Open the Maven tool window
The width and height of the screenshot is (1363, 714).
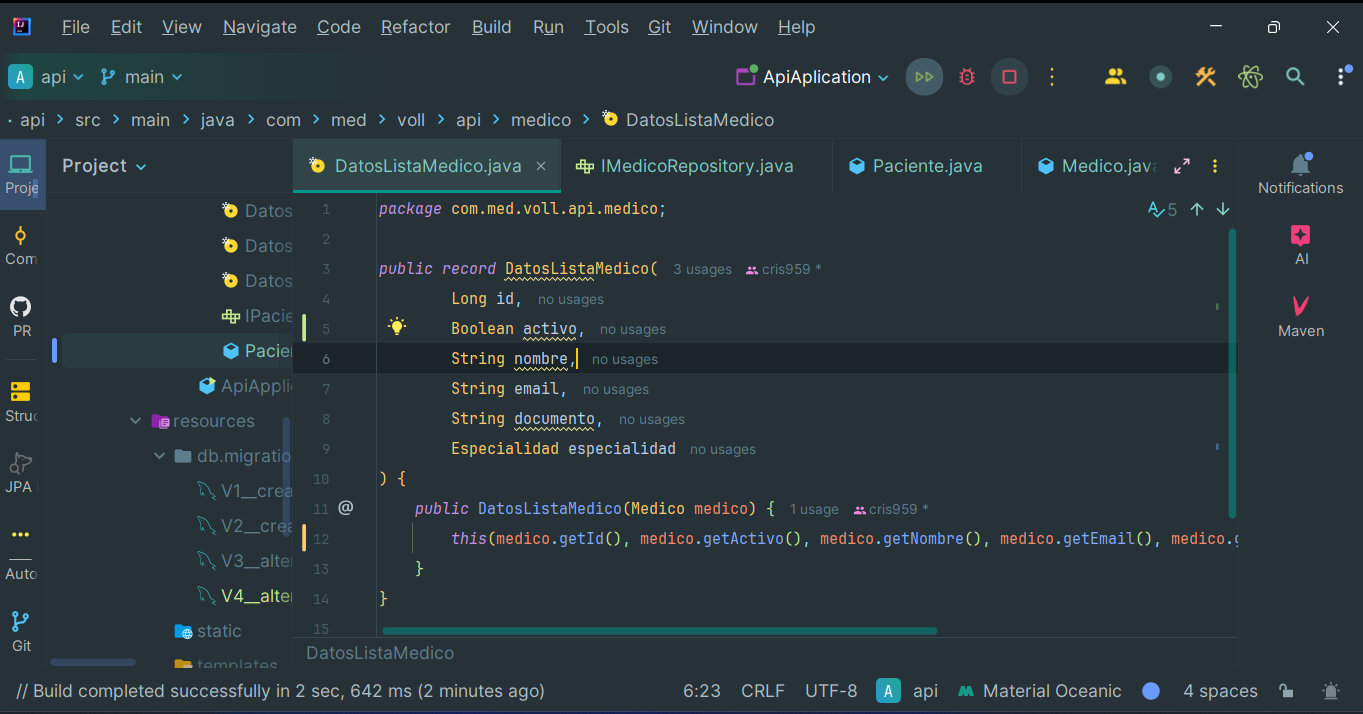[x=1300, y=317]
